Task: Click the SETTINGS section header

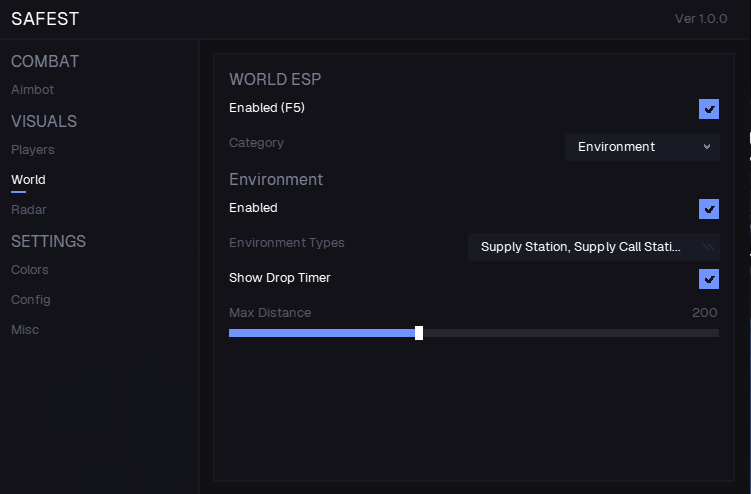Action: pyautogui.click(x=48, y=241)
